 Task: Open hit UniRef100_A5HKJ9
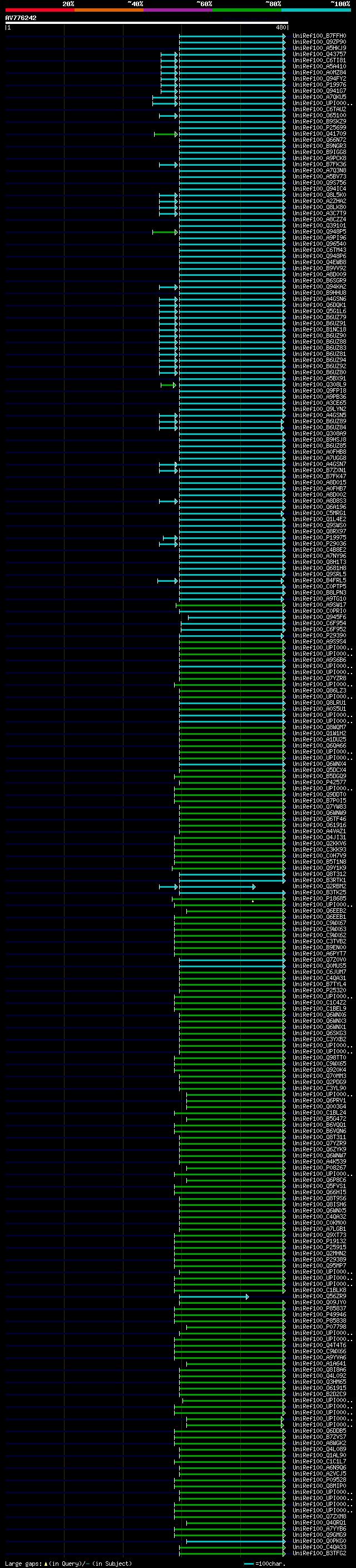point(319,48)
